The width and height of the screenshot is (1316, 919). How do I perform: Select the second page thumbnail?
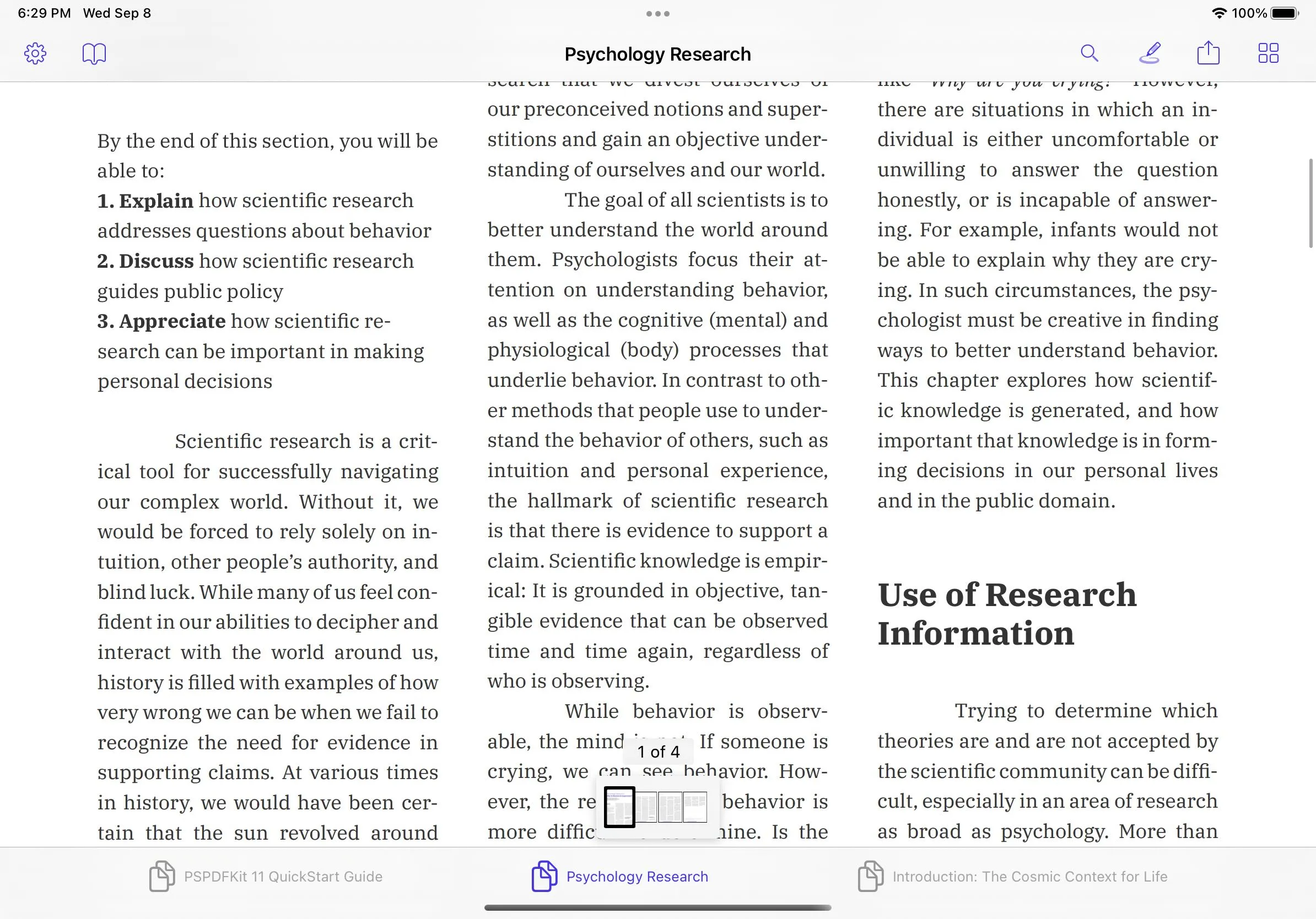tap(648, 808)
